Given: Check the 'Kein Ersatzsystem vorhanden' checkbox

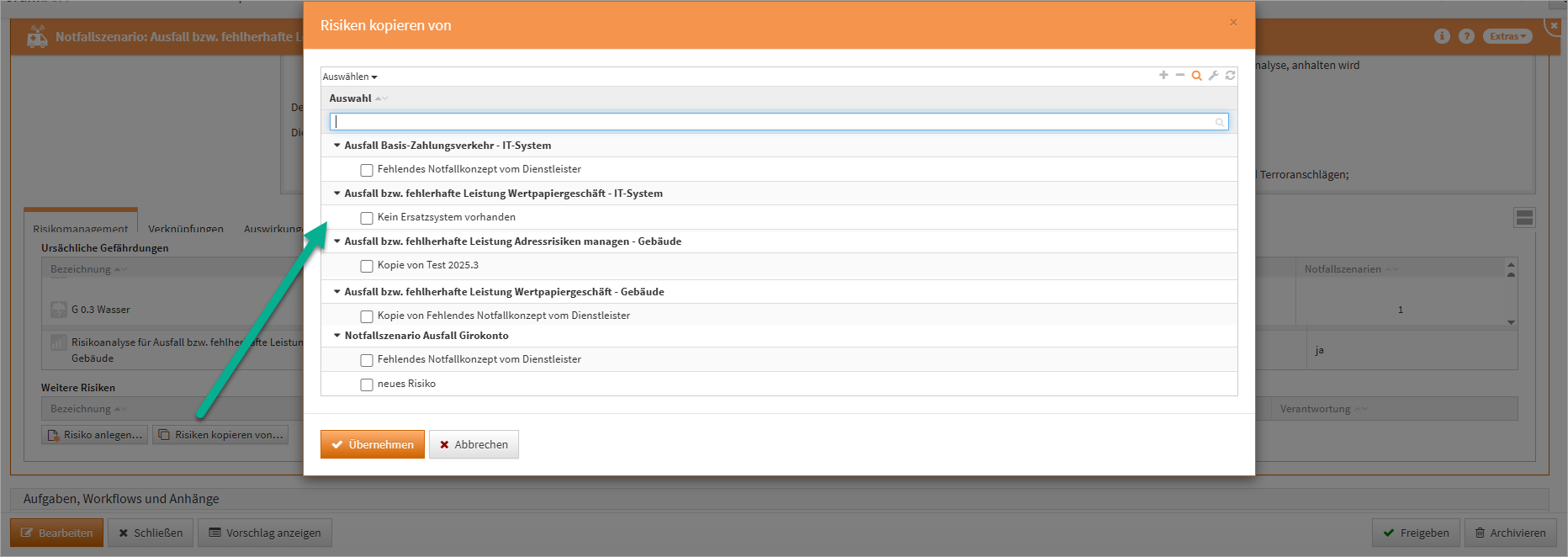Looking at the screenshot, I should [367, 218].
